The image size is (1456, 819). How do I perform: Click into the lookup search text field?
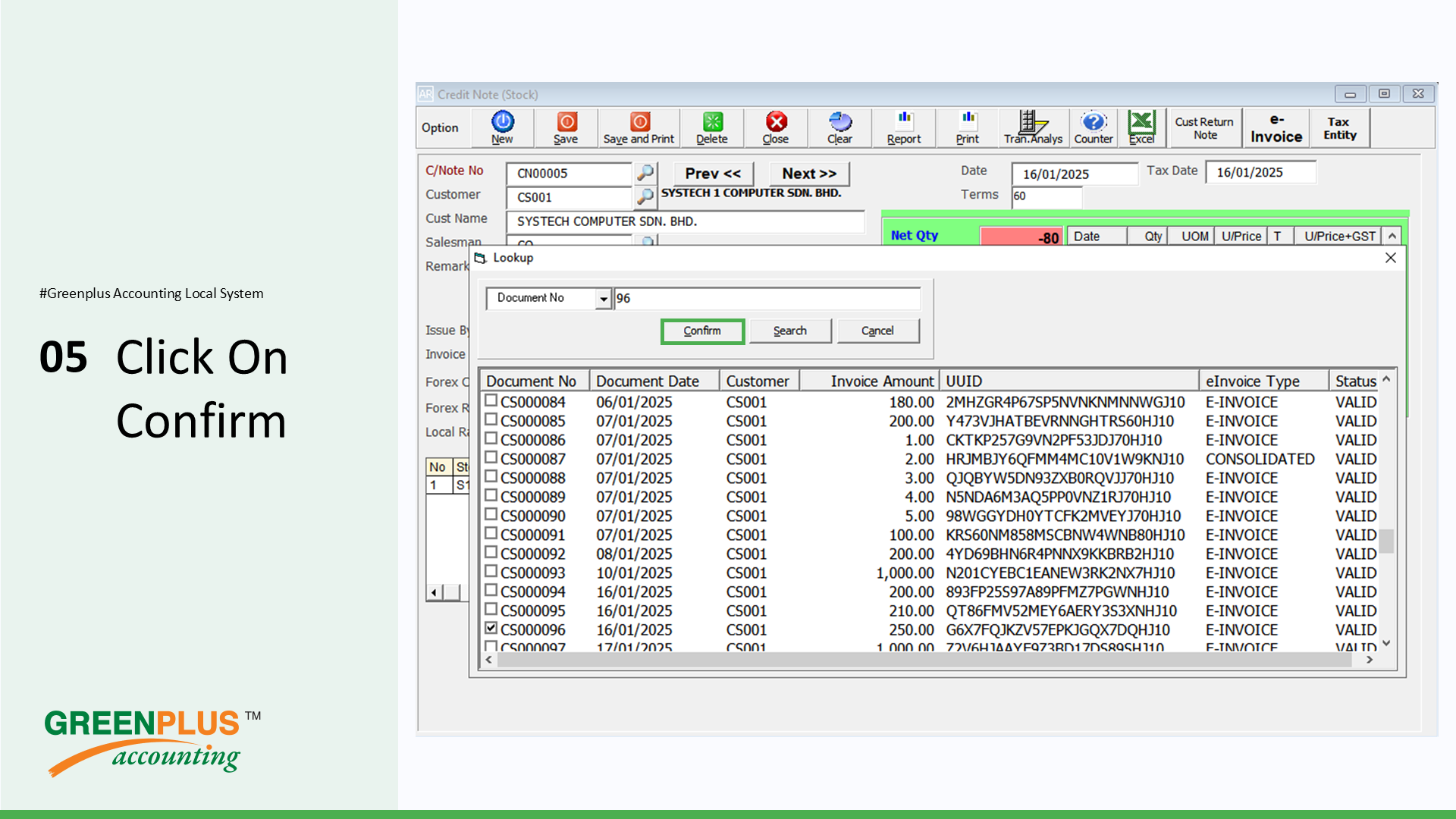click(x=767, y=299)
